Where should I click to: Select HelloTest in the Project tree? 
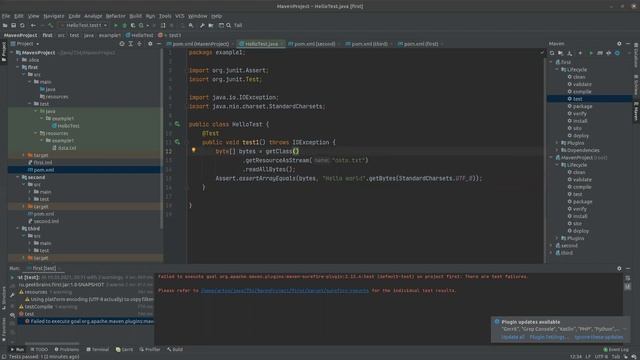pyautogui.click(x=65, y=126)
